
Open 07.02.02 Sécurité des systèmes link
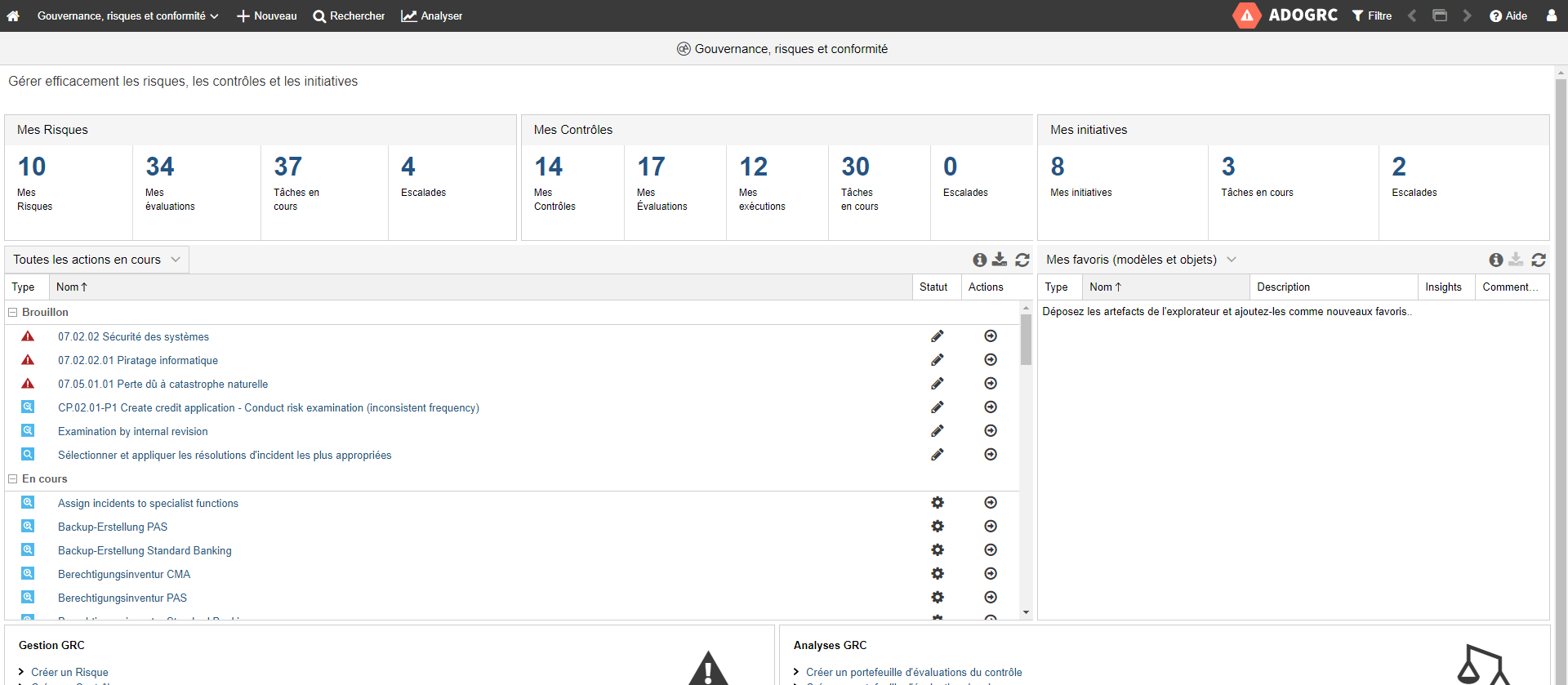(133, 336)
